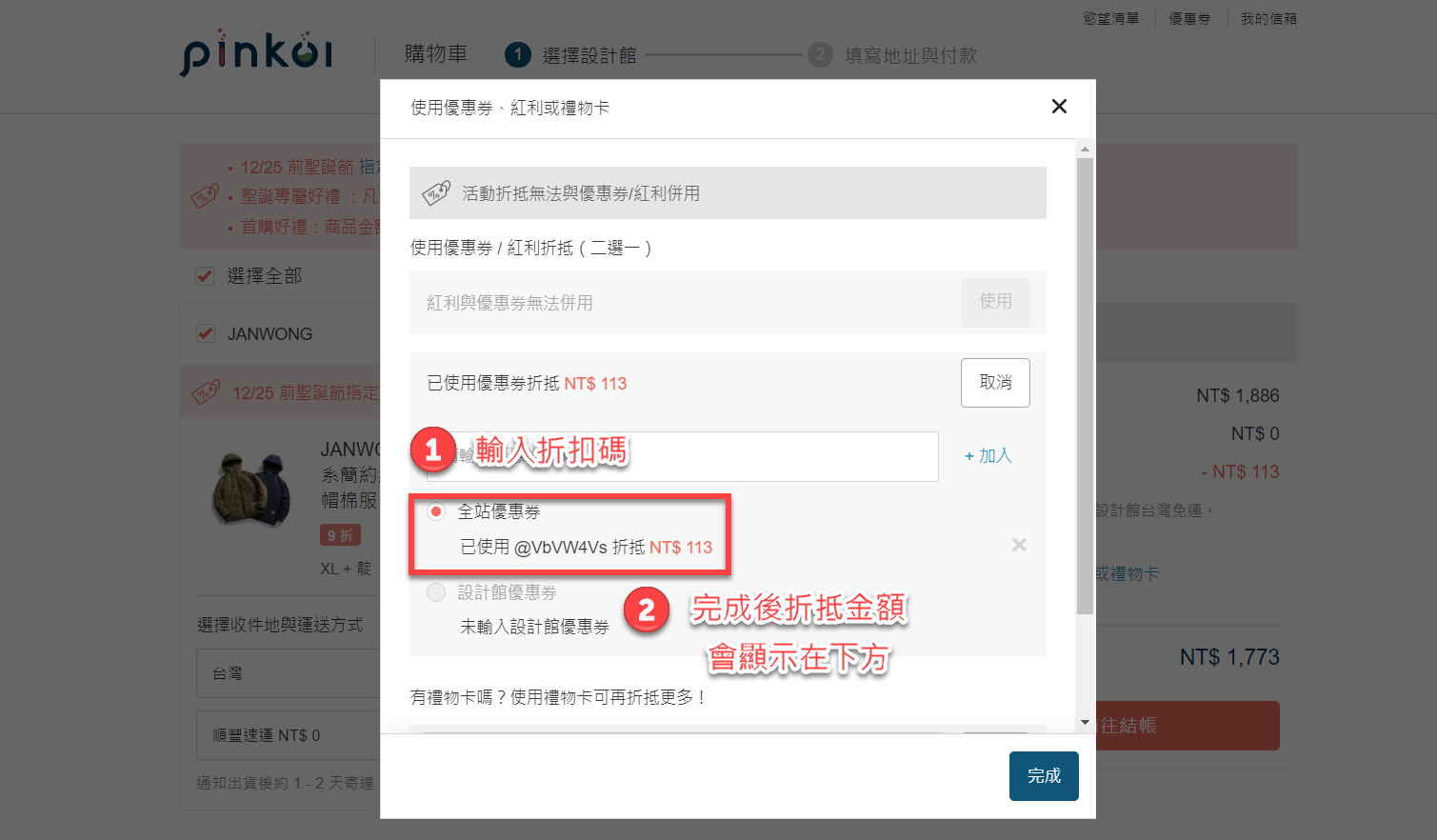1437x840 pixels.
Task: Open 慾望清單 in the top menu
Action: [1110, 19]
